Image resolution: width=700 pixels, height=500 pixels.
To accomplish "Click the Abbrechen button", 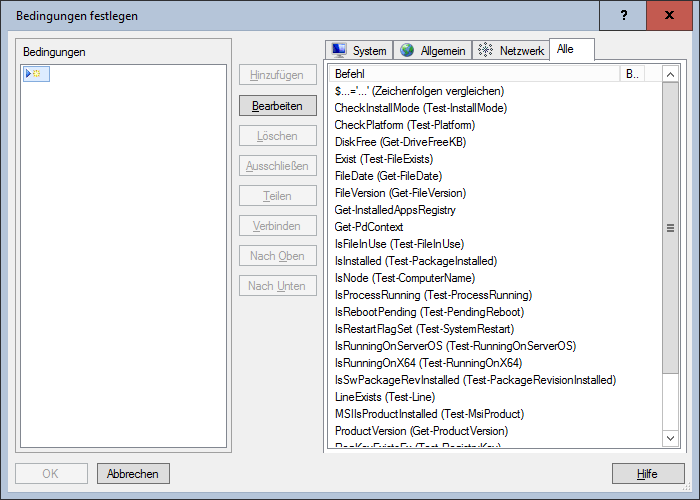I will point(134,473).
